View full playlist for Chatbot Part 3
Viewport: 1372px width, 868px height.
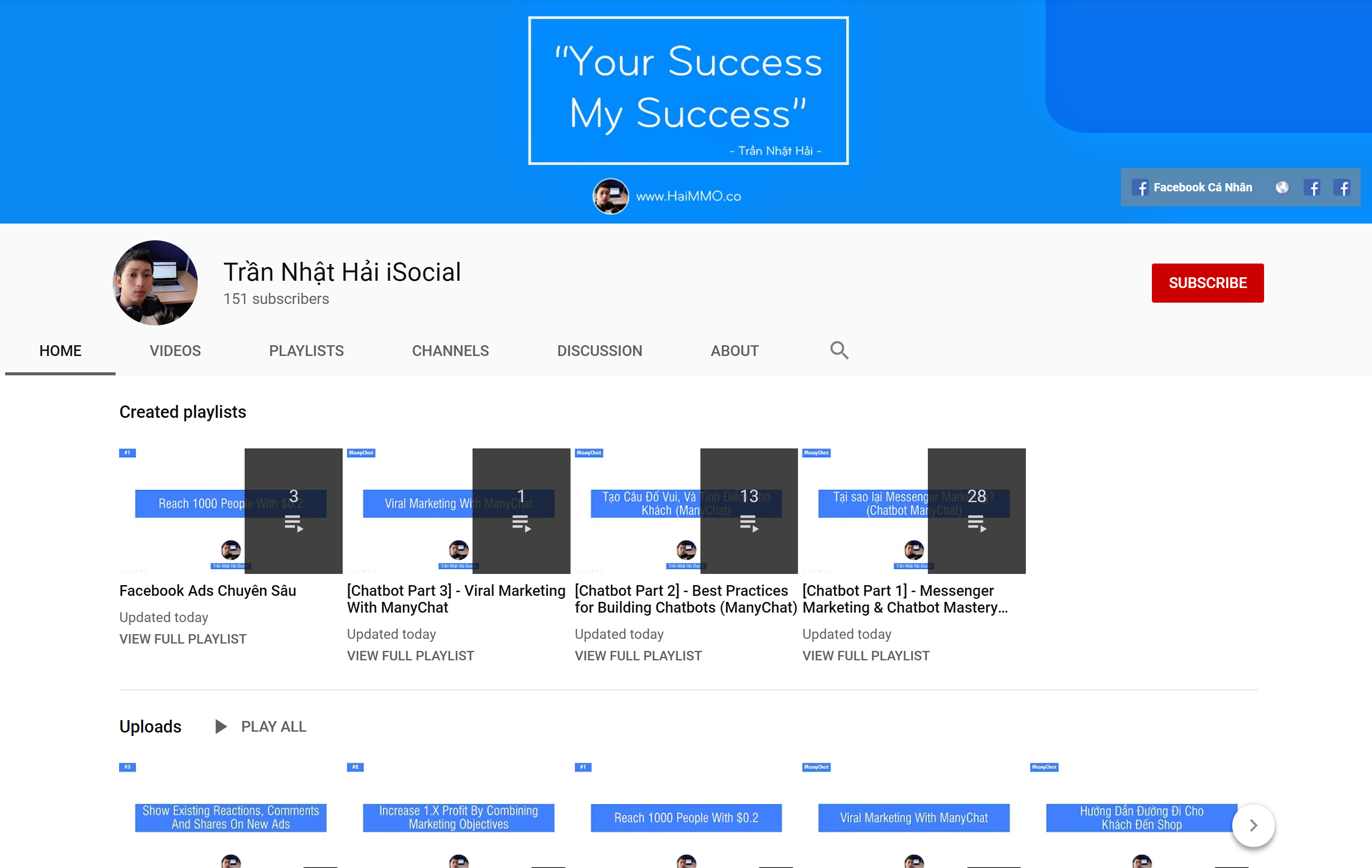pyautogui.click(x=411, y=656)
